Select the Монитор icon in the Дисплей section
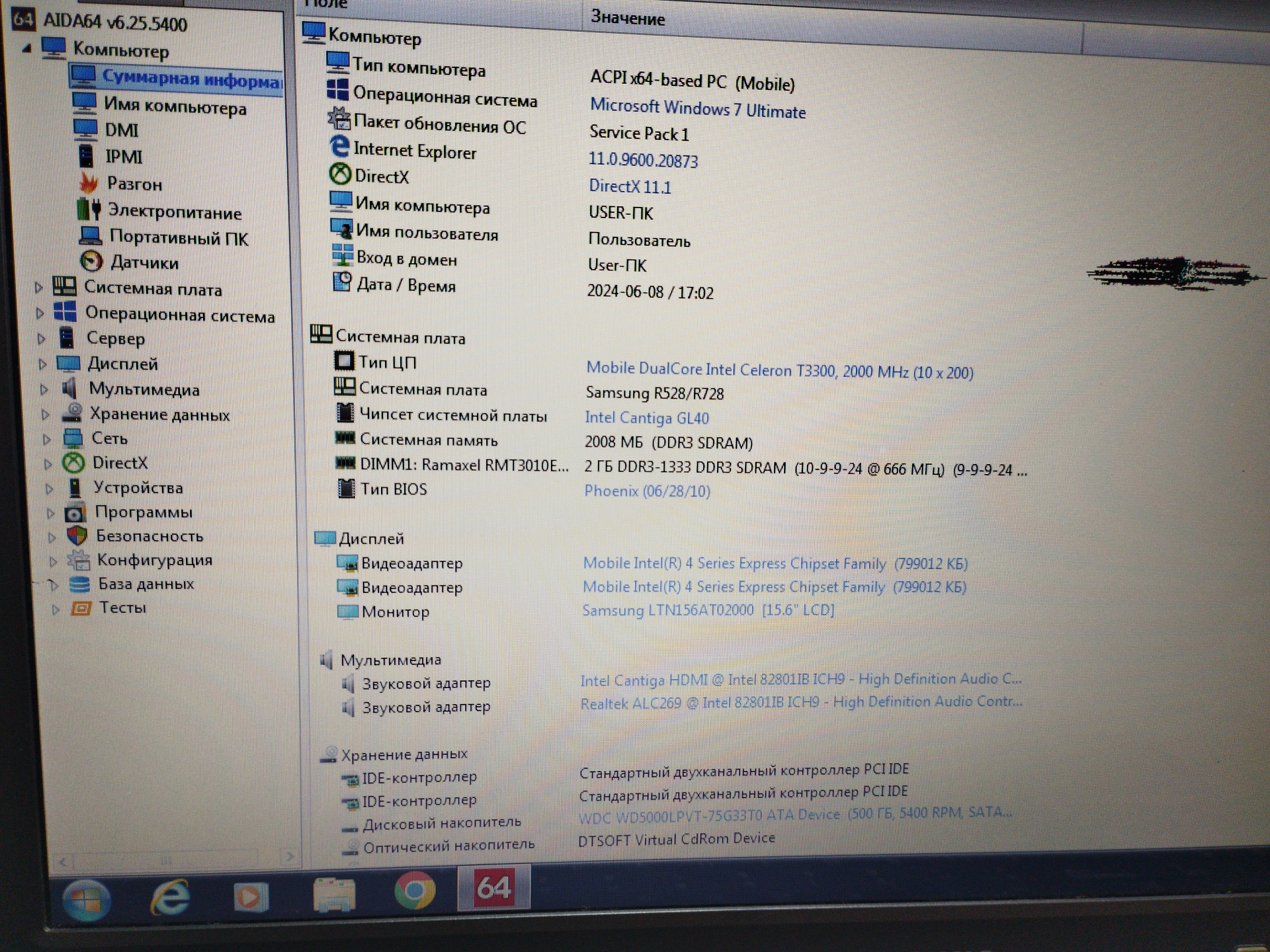Image resolution: width=1270 pixels, height=952 pixels. click(347, 611)
